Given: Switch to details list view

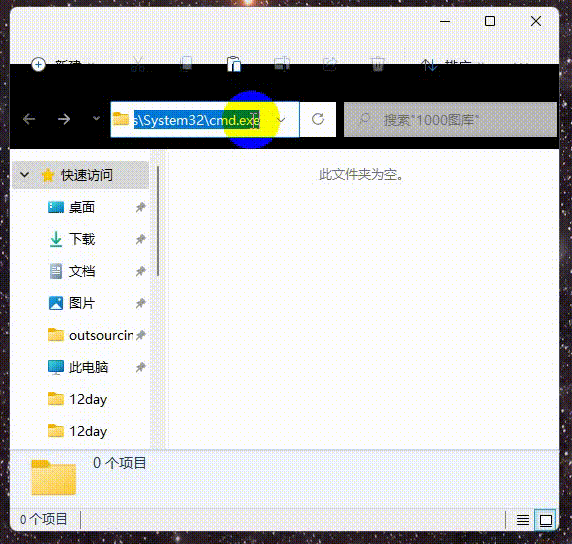Looking at the screenshot, I should point(523,520).
